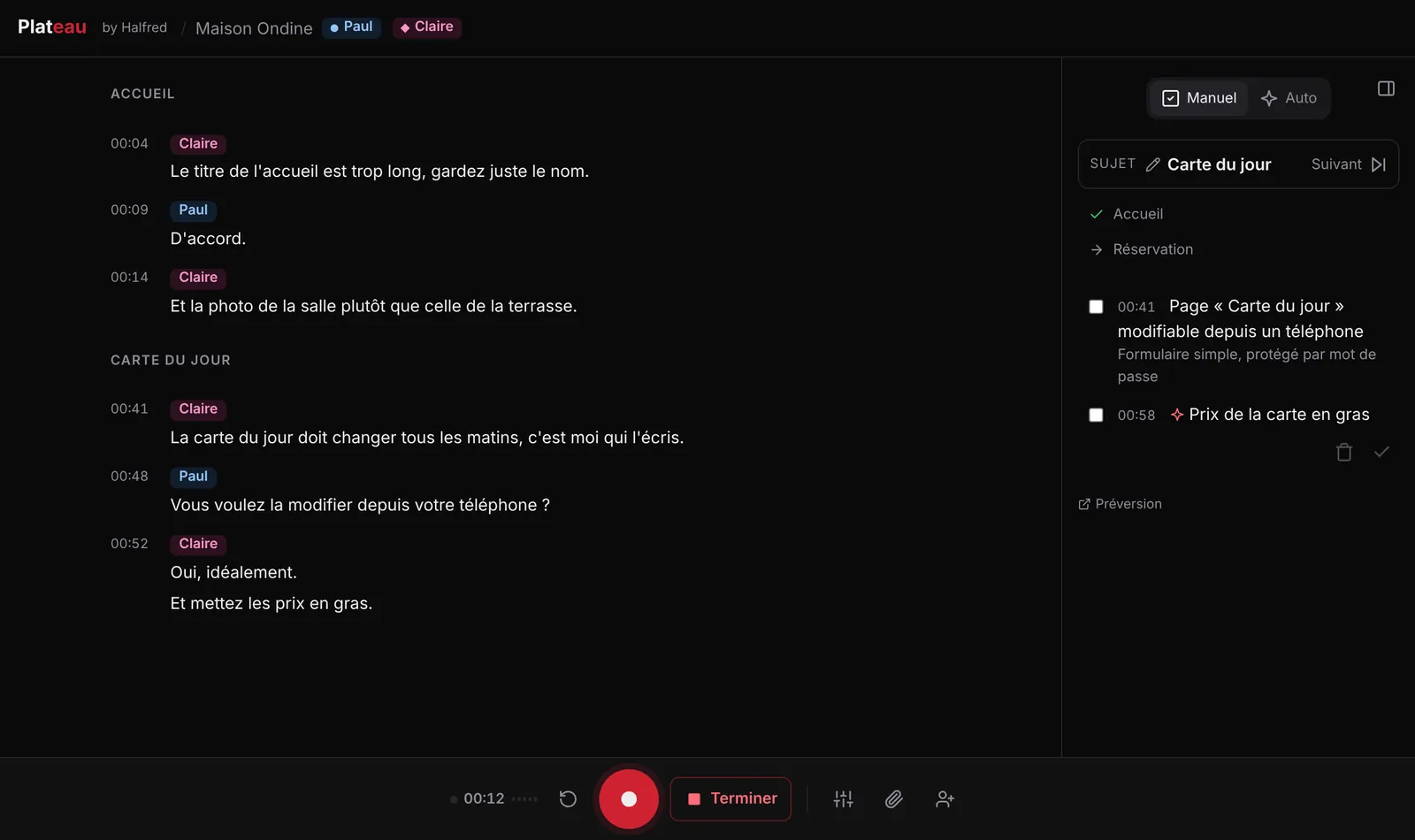Click the Claire participant chip in header
Image resolution: width=1415 pixels, height=840 pixels.
click(426, 27)
